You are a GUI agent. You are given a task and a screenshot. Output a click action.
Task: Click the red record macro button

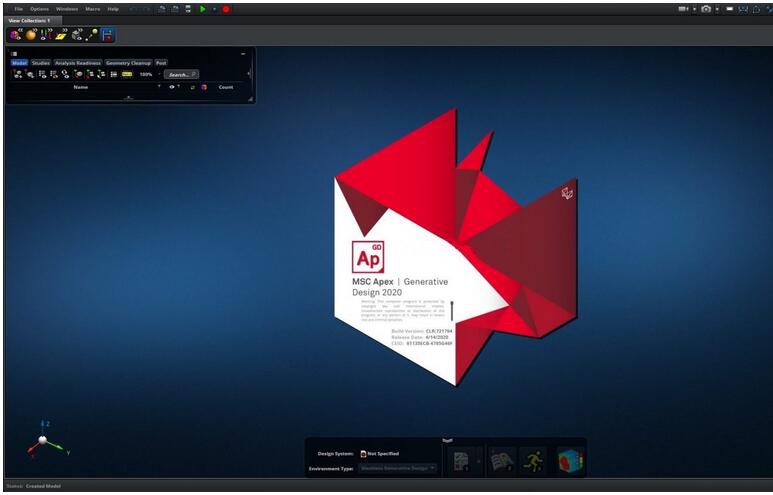(226, 9)
